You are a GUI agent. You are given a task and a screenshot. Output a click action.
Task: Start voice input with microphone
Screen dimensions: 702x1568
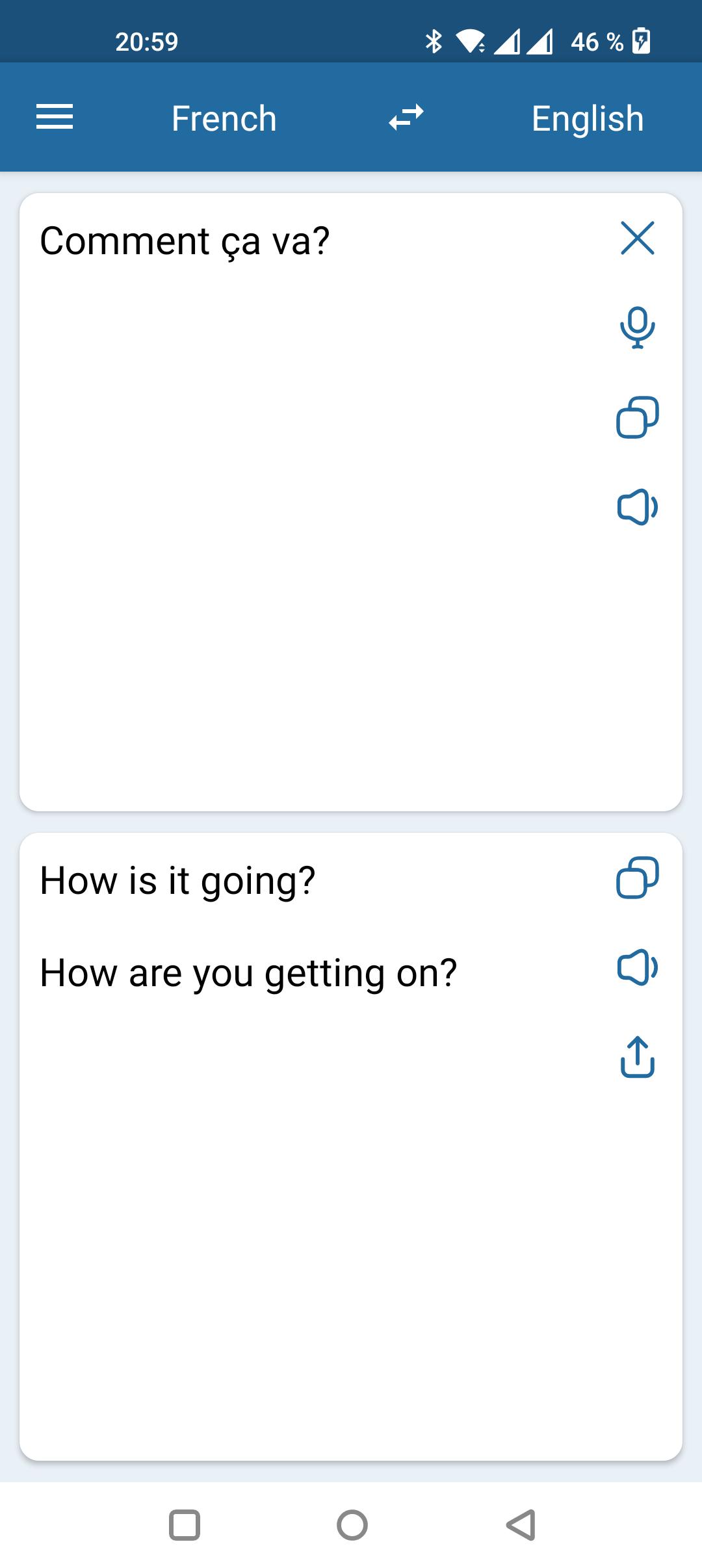638,328
